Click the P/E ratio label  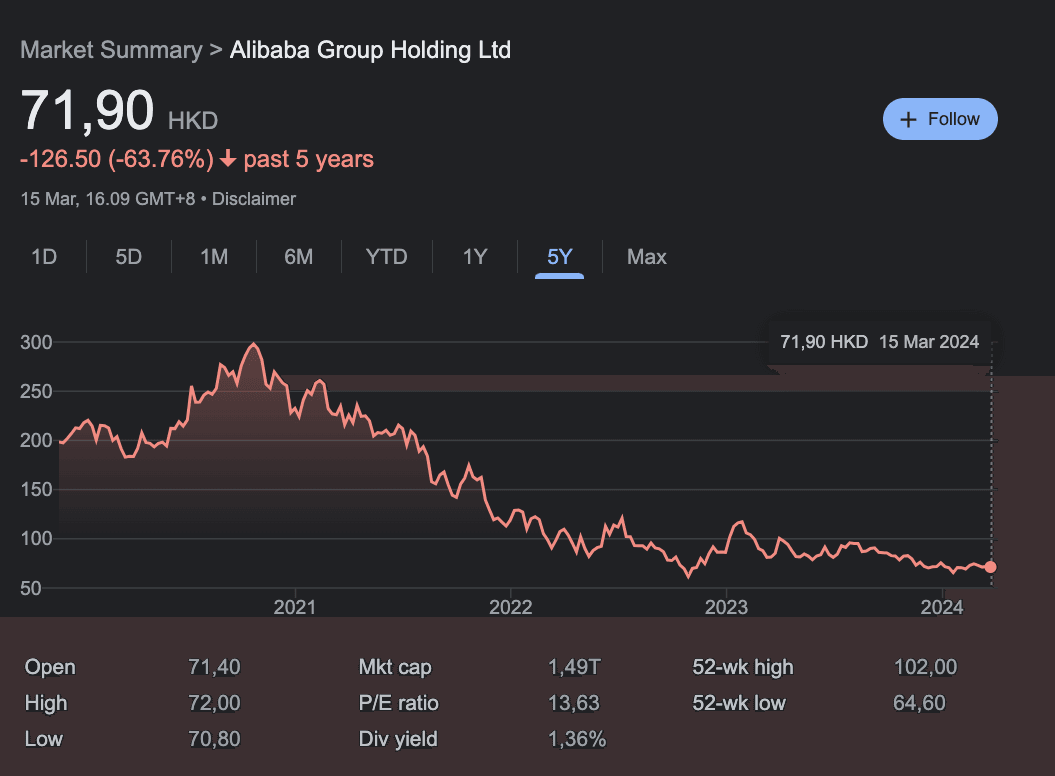tap(399, 703)
